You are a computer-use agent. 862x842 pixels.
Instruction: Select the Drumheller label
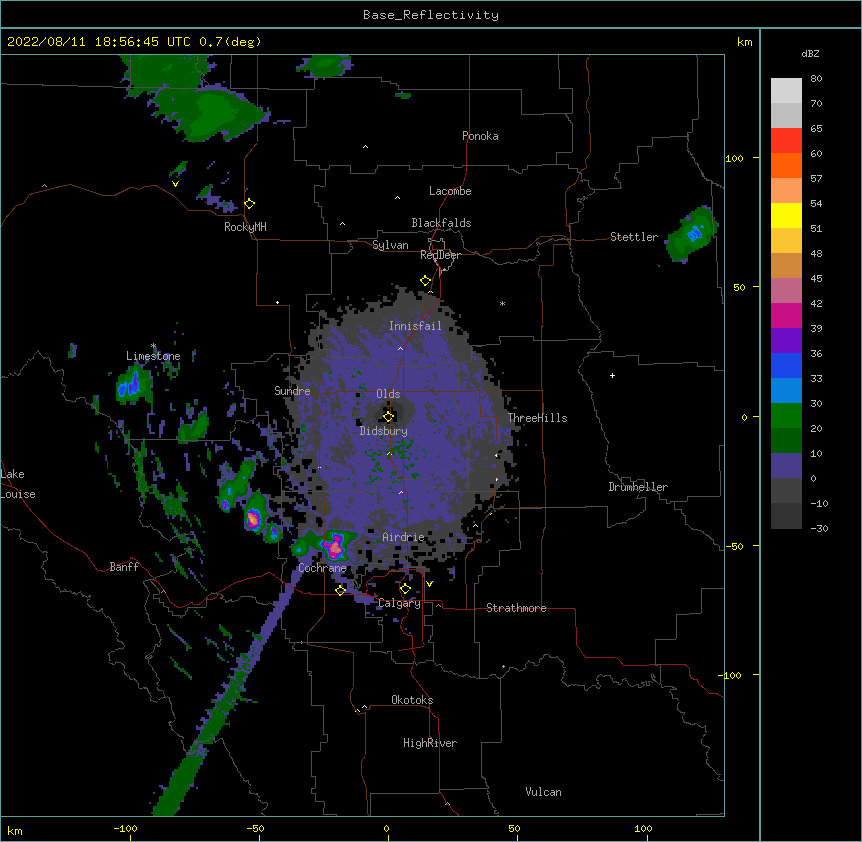pyautogui.click(x=638, y=487)
